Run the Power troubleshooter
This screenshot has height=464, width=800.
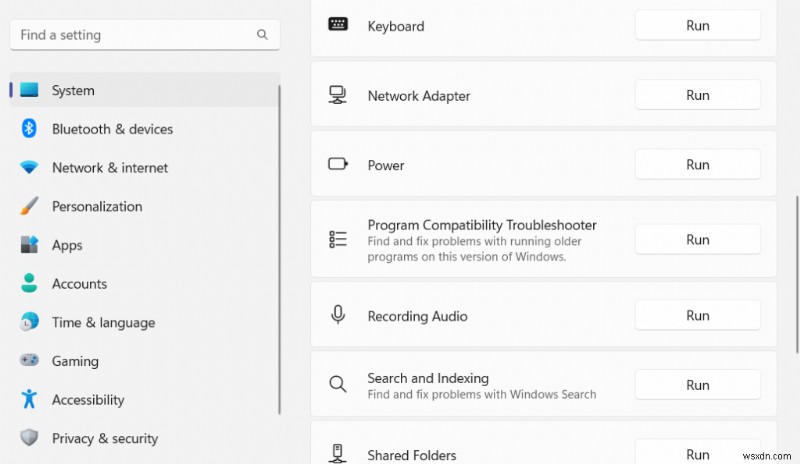tap(697, 164)
